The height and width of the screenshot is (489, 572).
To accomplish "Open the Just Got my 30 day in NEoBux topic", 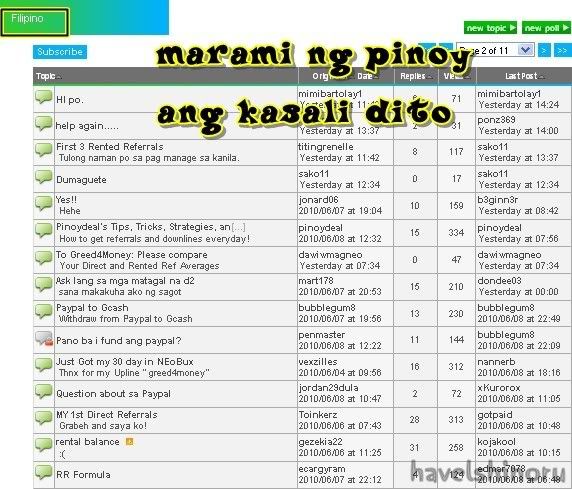I will coord(125,362).
